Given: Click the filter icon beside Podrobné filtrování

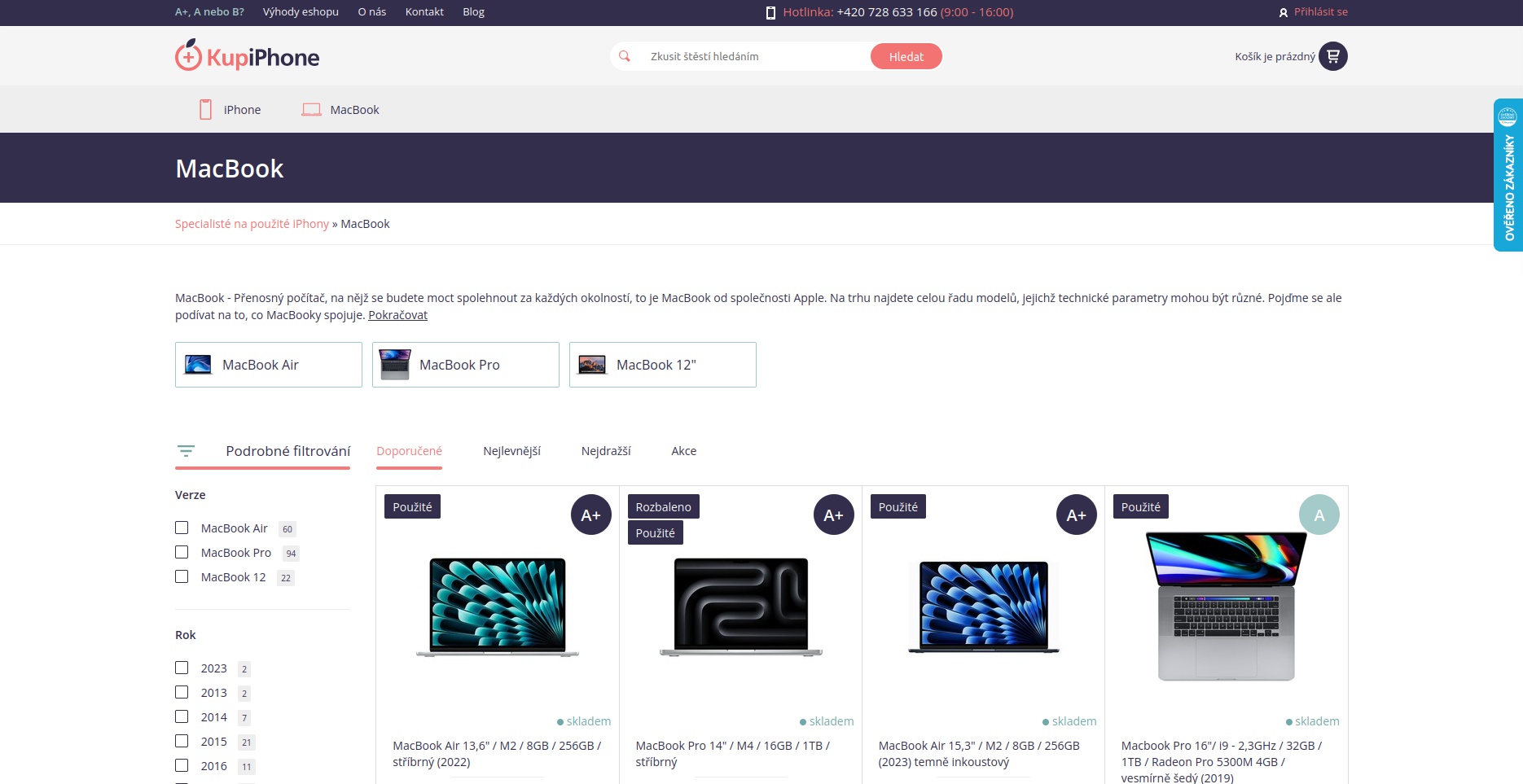Looking at the screenshot, I should pyautogui.click(x=186, y=450).
